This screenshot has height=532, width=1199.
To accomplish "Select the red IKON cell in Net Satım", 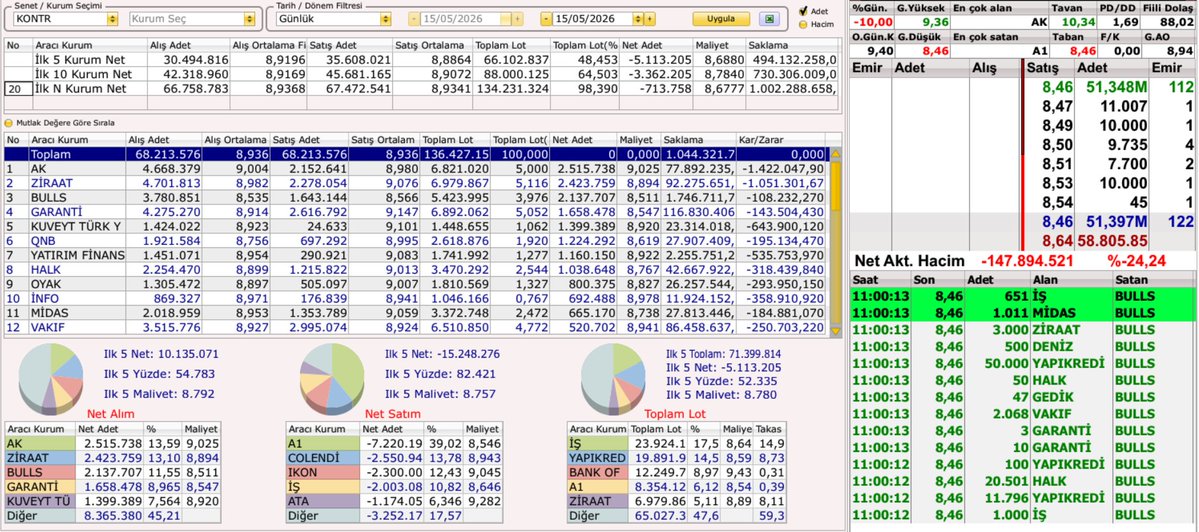I will pyautogui.click(x=322, y=472).
